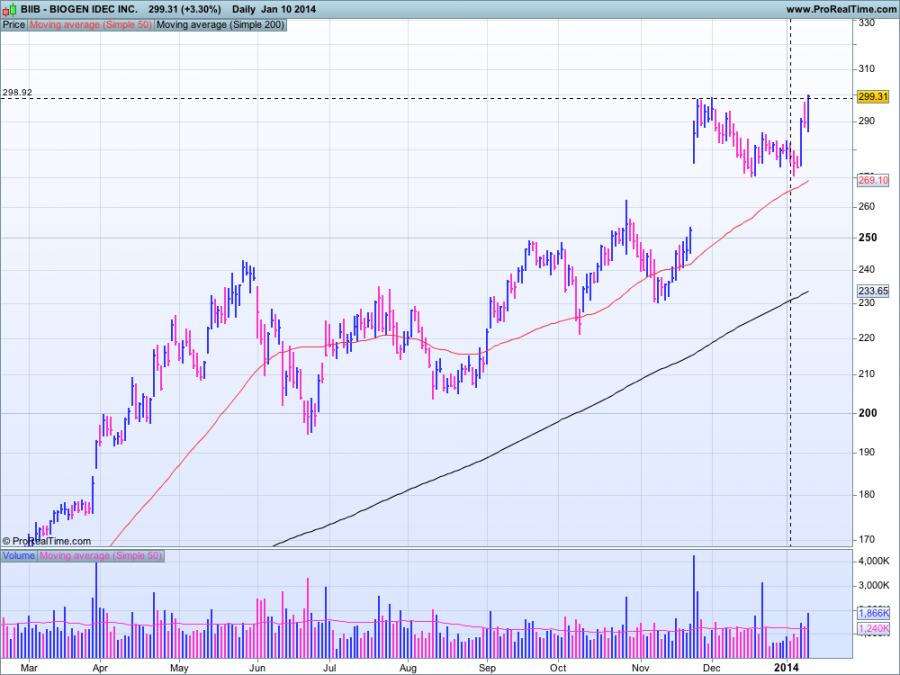Click the Jan 10 2014 date text
This screenshot has width=900, height=675.
tap(288, 9)
